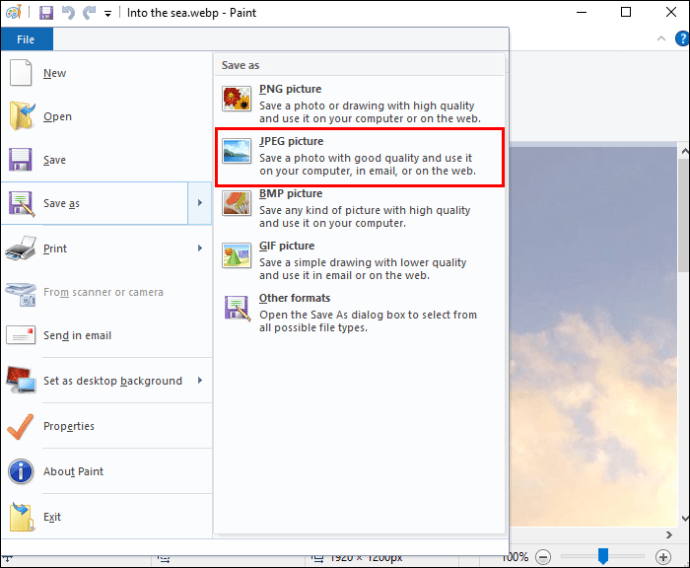
Task: Click the zoom in plus button
Action: pyautogui.click(x=663, y=557)
